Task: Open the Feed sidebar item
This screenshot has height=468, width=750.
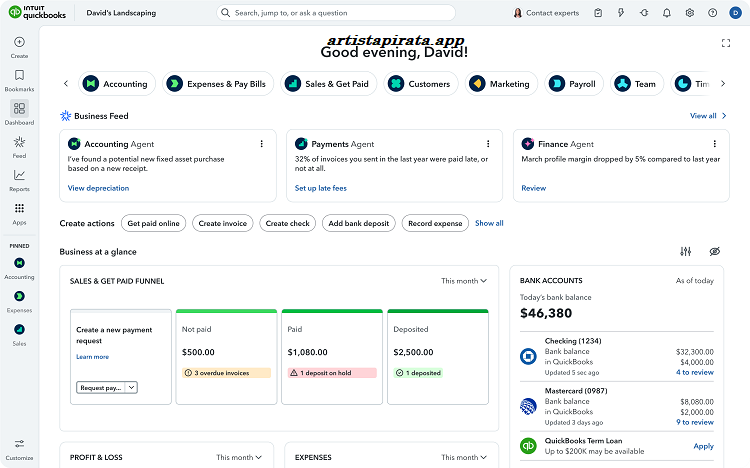Action: [19, 147]
